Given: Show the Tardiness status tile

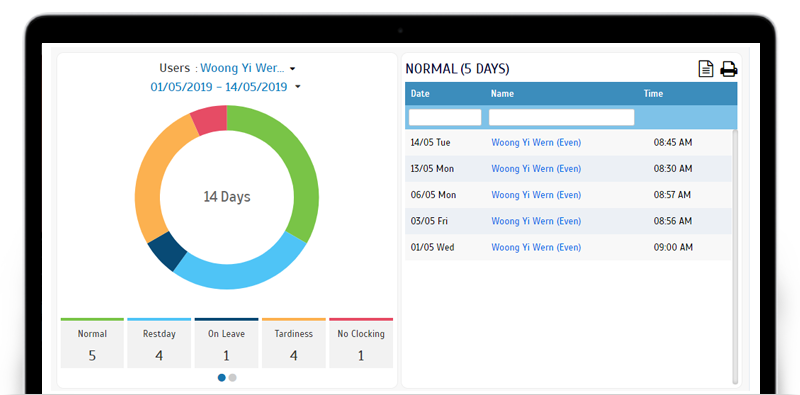Looking at the screenshot, I should (294, 343).
